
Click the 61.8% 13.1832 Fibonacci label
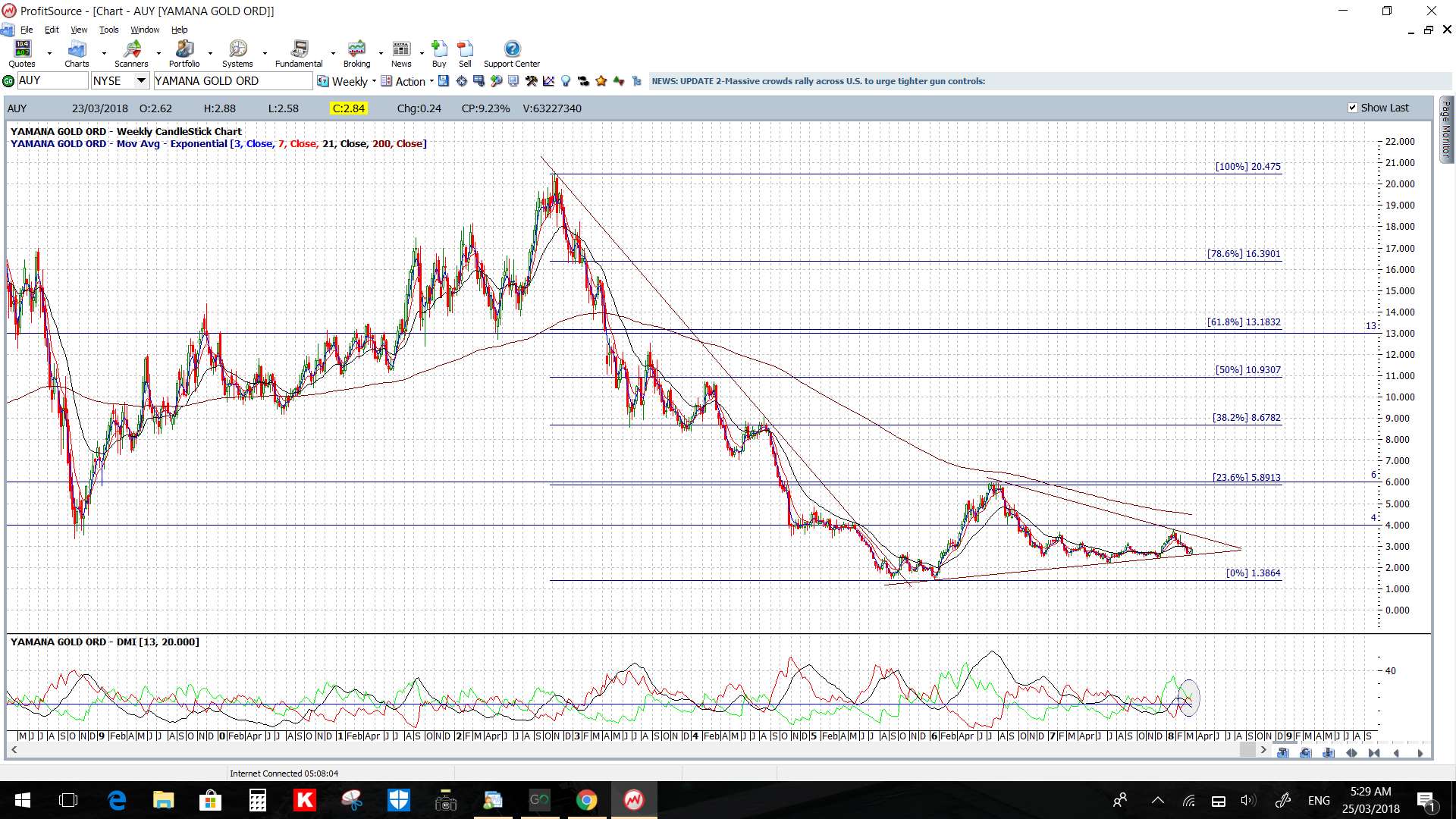[1244, 322]
